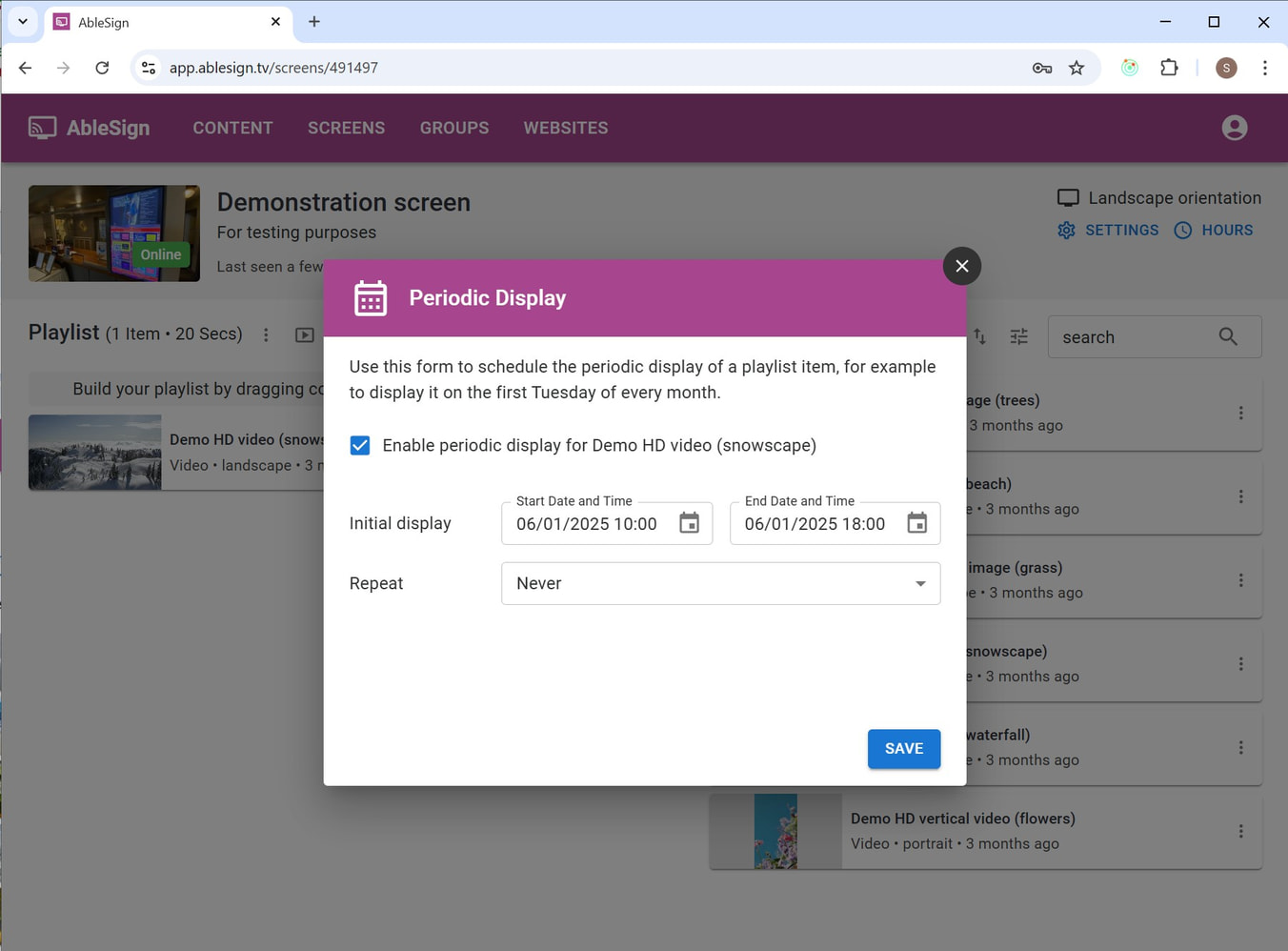The width and height of the screenshot is (1288, 951).
Task: Open the Start Date calendar picker
Action: click(689, 523)
